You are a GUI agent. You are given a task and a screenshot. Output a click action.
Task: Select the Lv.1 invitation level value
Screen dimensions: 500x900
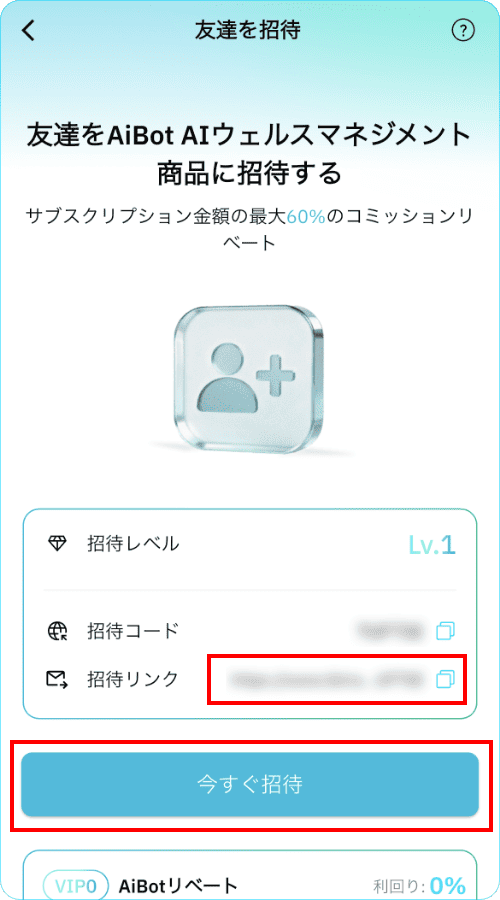(432, 546)
